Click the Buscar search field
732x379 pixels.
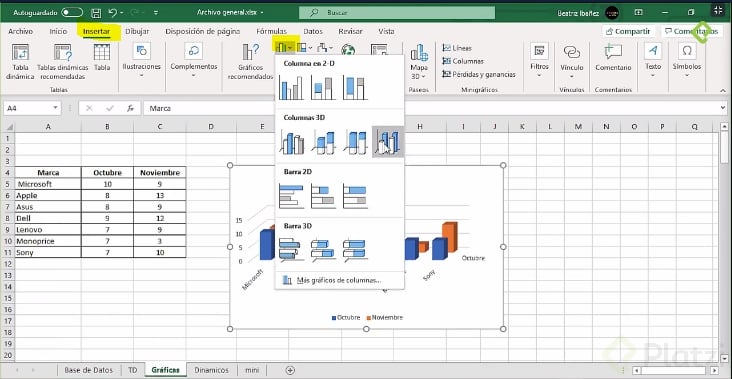397,13
